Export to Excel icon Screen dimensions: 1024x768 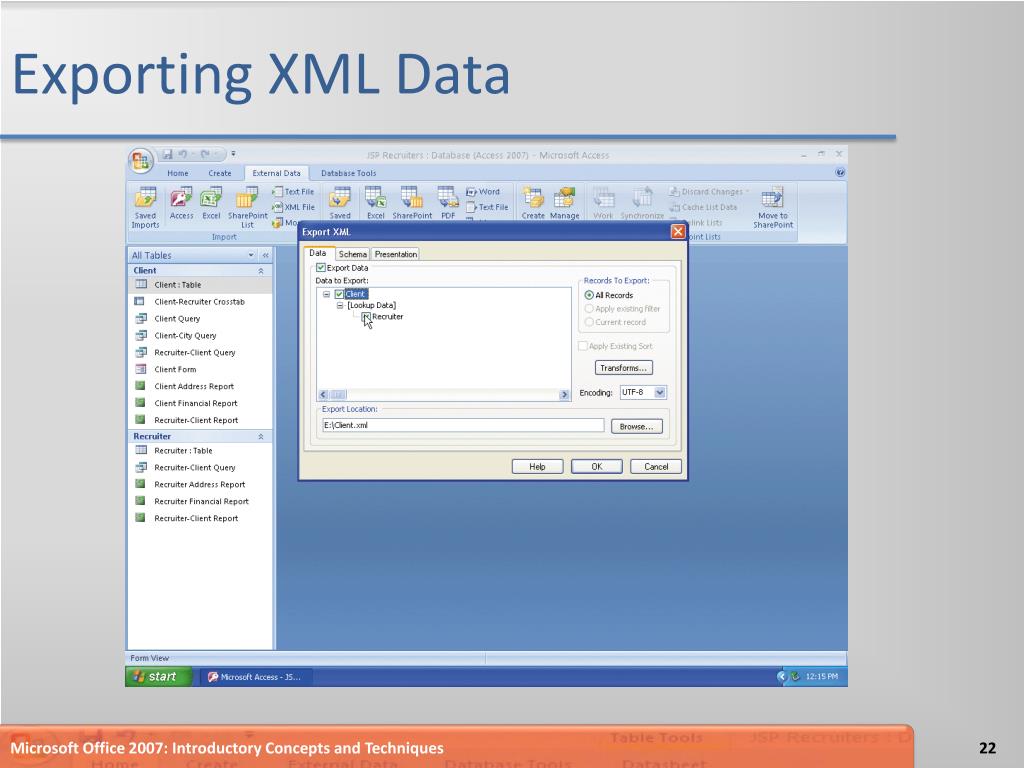pyautogui.click(x=376, y=203)
